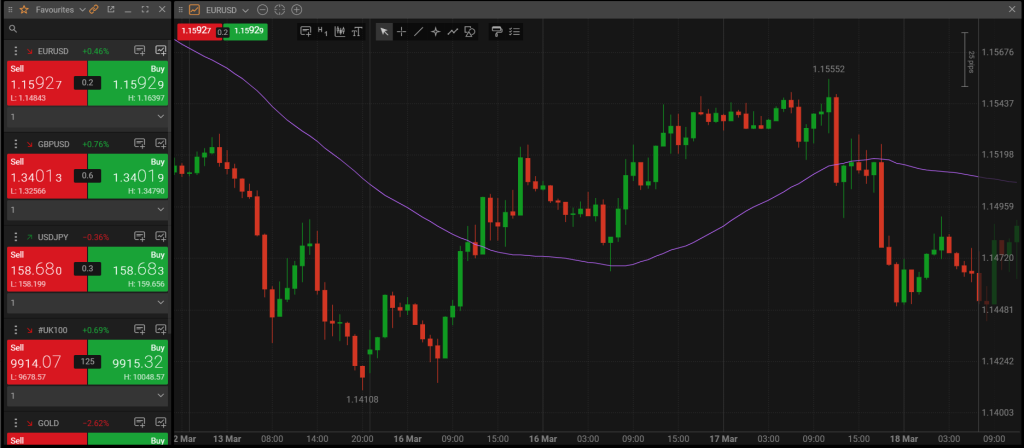Click the 17 Mar date axis label
This screenshot has width=1024, height=448.
point(724,438)
